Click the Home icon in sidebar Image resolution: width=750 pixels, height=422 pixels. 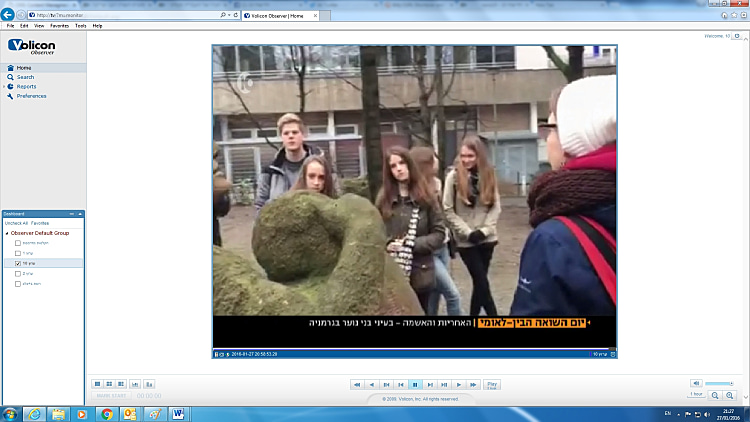coord(10,68)
